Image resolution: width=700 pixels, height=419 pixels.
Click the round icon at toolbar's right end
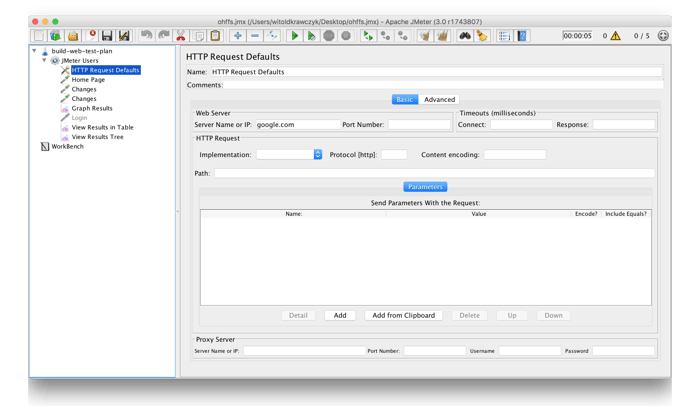[x=663, y=36]
